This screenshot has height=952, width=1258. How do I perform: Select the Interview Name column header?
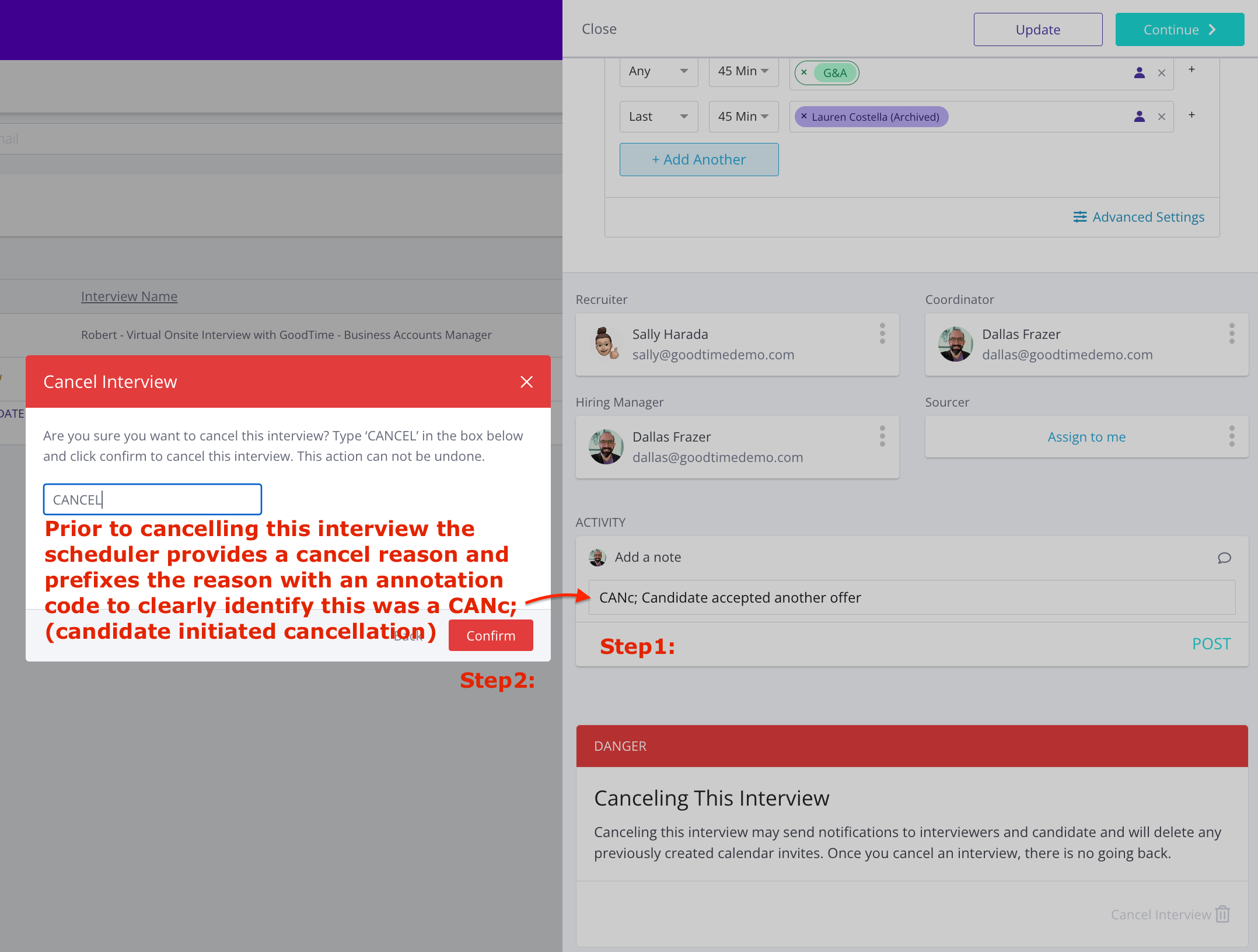129,296
